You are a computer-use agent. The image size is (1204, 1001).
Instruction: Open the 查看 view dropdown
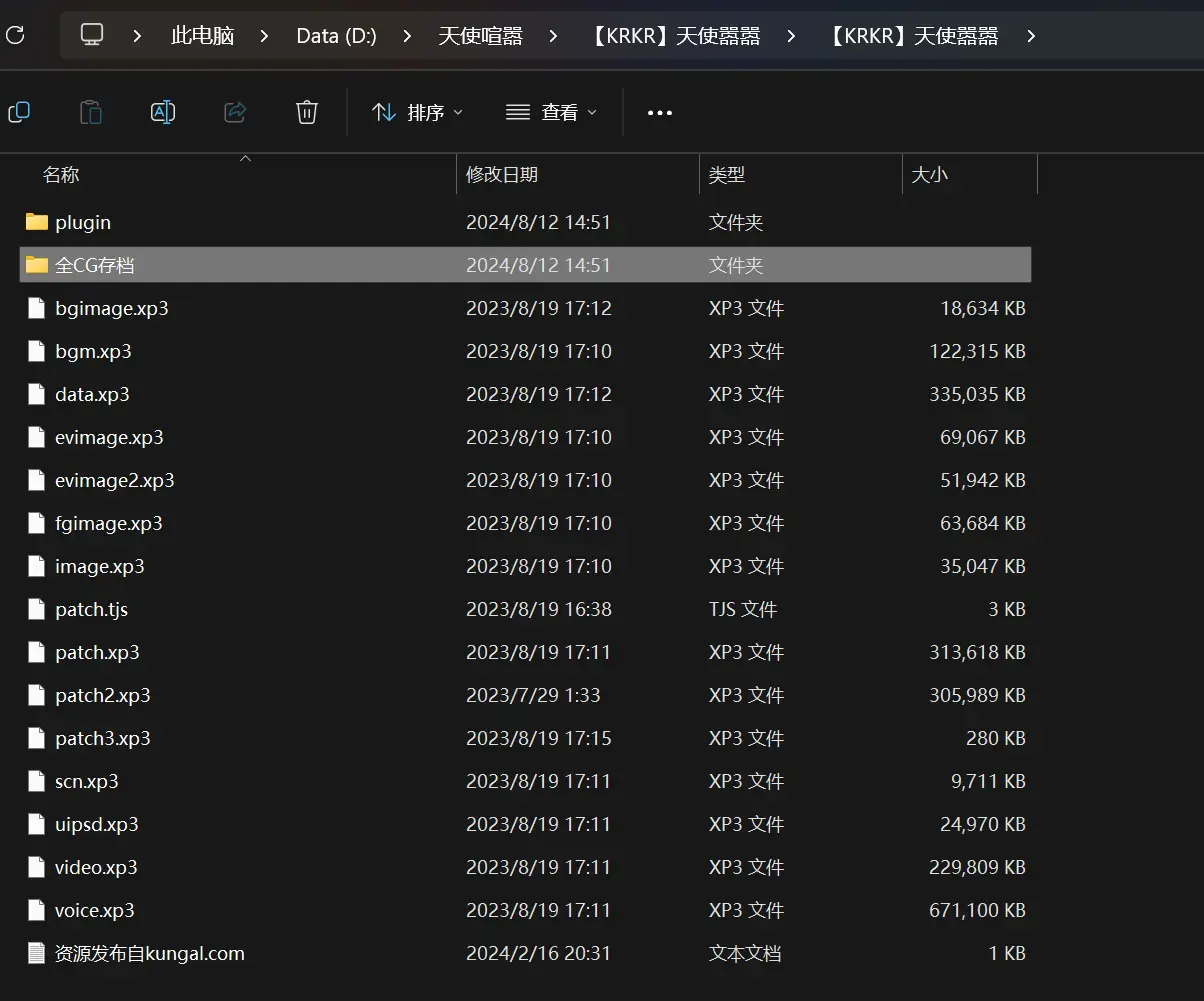tap(551, 112)
